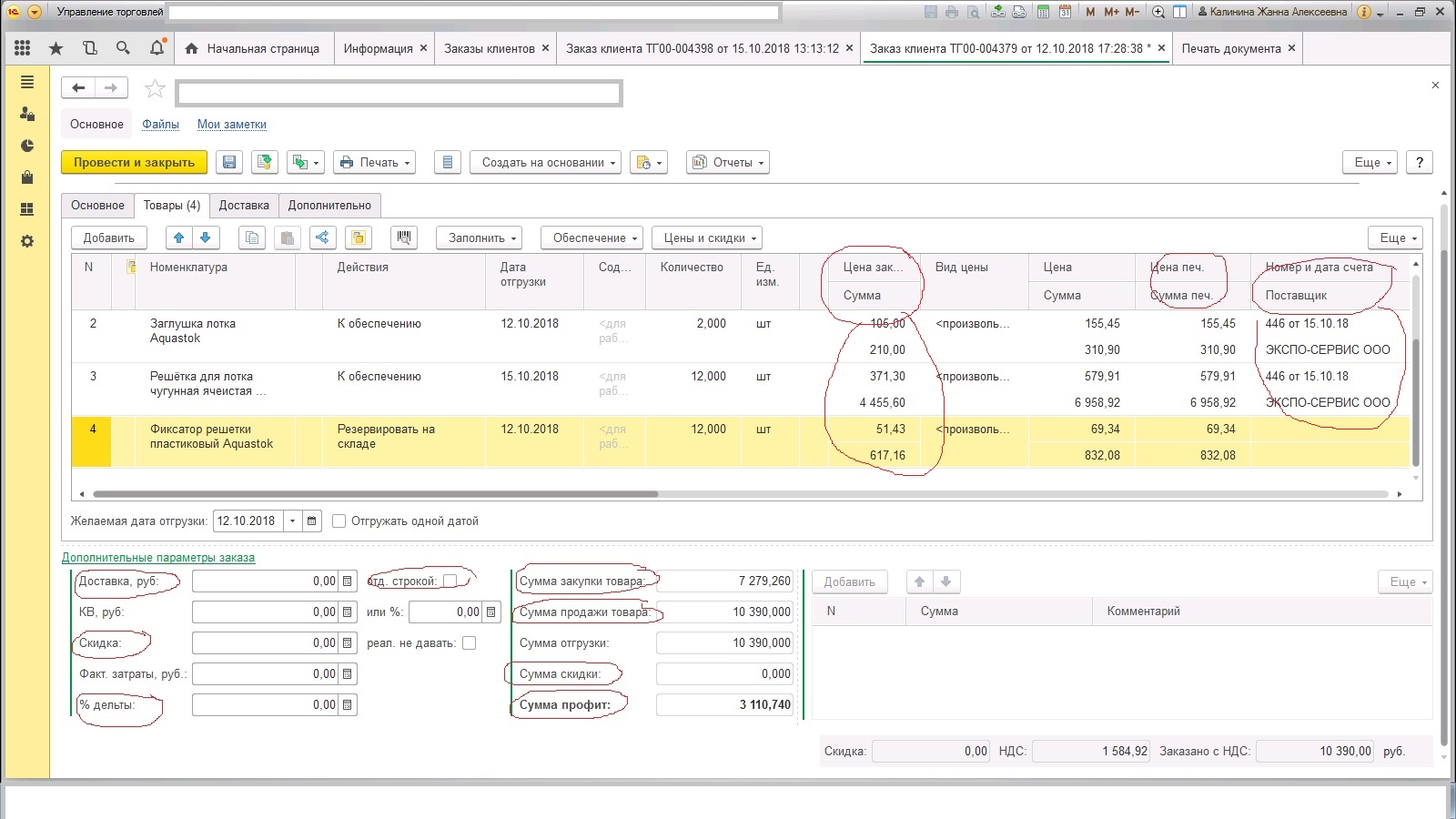Check the 'реал. не давать' checkbox
The height and width of the screenshot is (819, 1456).
pos(469,643)
